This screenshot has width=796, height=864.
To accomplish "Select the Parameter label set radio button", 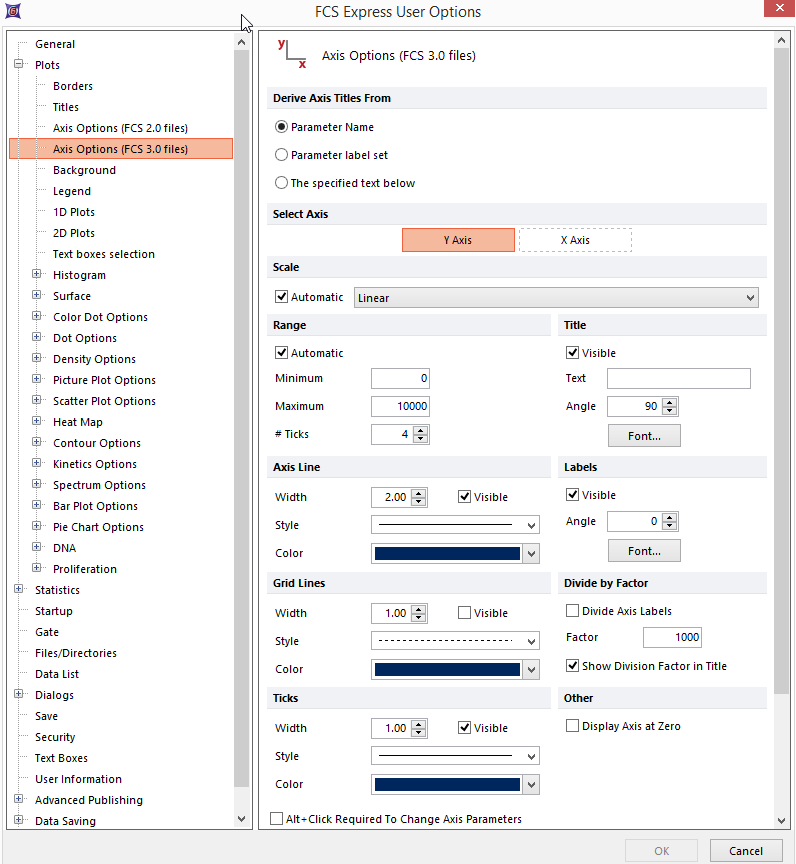I will [x=281, y=155].
